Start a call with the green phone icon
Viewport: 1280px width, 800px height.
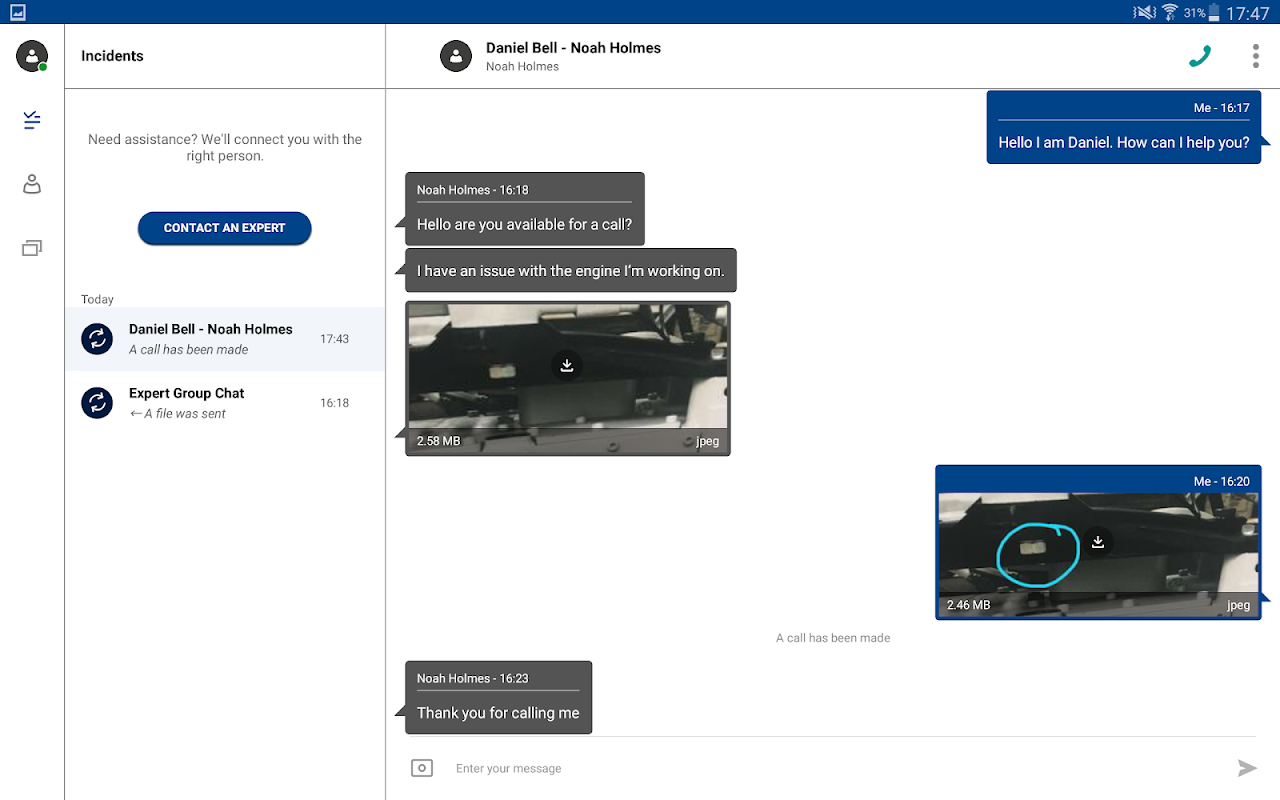click(x=1200, y=56)
